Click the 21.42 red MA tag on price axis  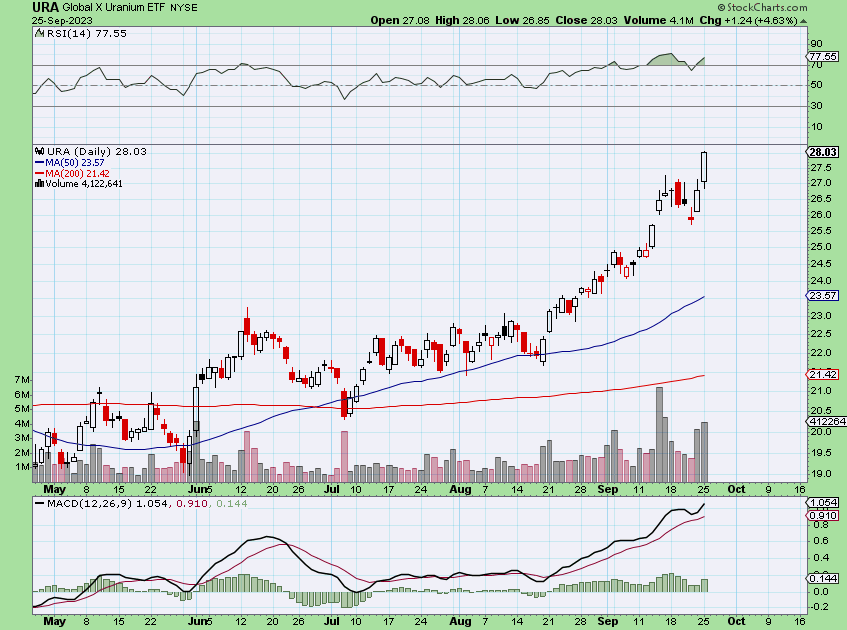click(823, 374)
